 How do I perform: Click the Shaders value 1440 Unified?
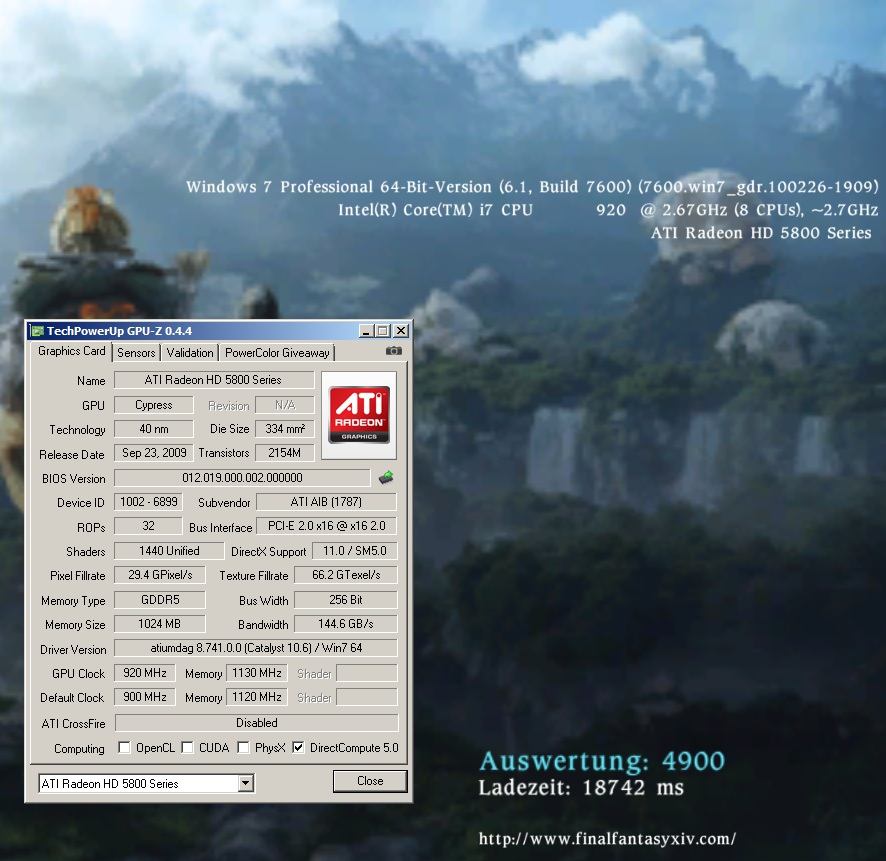click(169, 551)
